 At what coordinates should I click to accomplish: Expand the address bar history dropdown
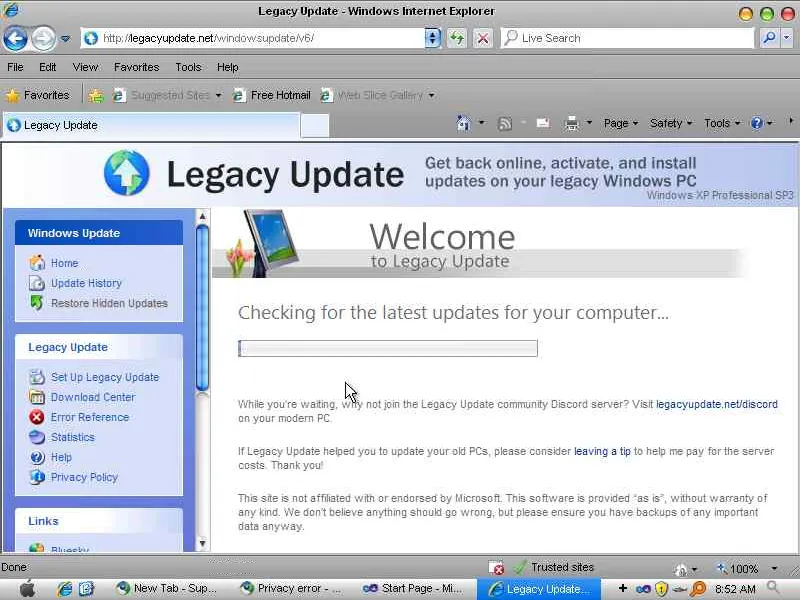click(433, 38)
